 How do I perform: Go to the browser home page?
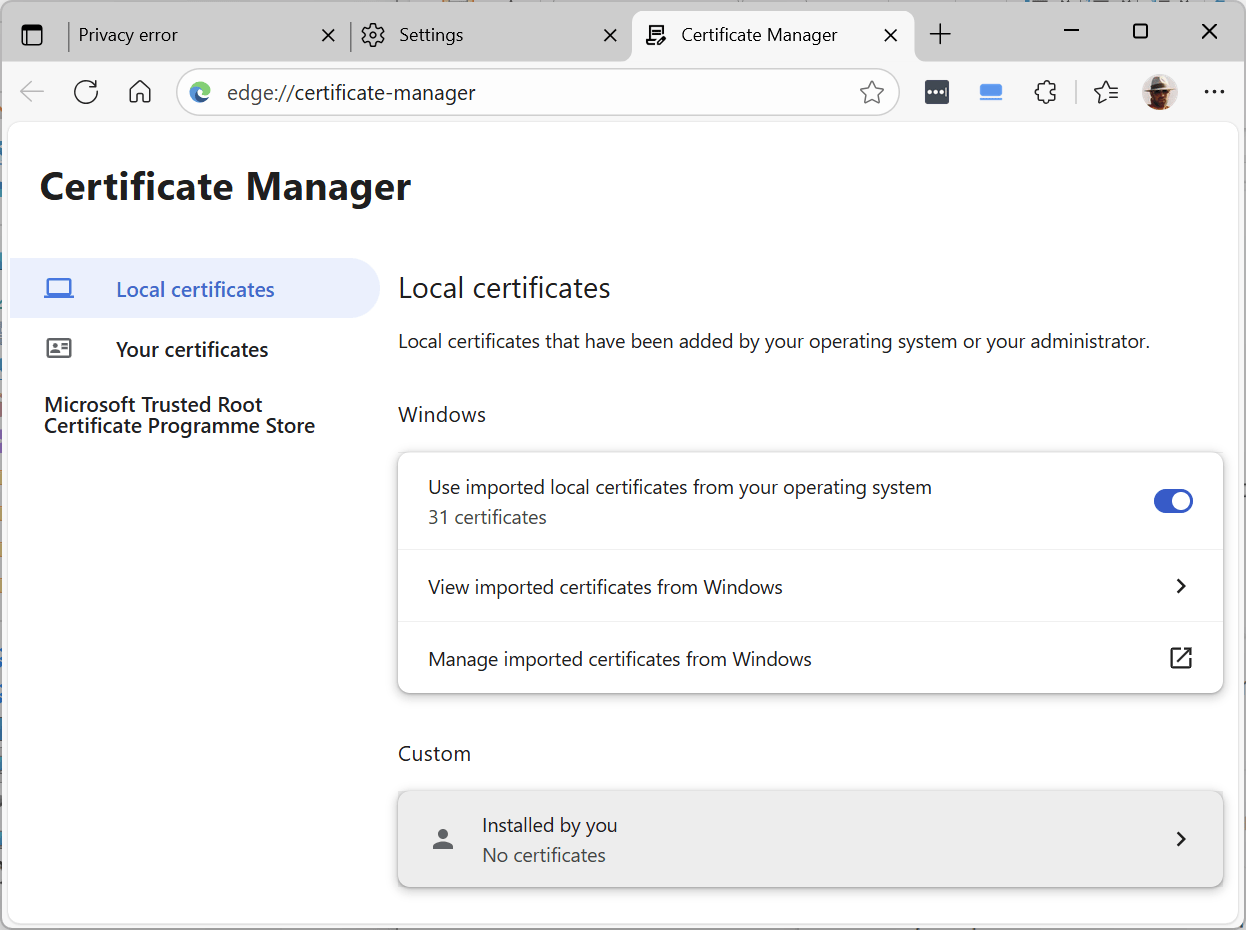click(140, 92)
